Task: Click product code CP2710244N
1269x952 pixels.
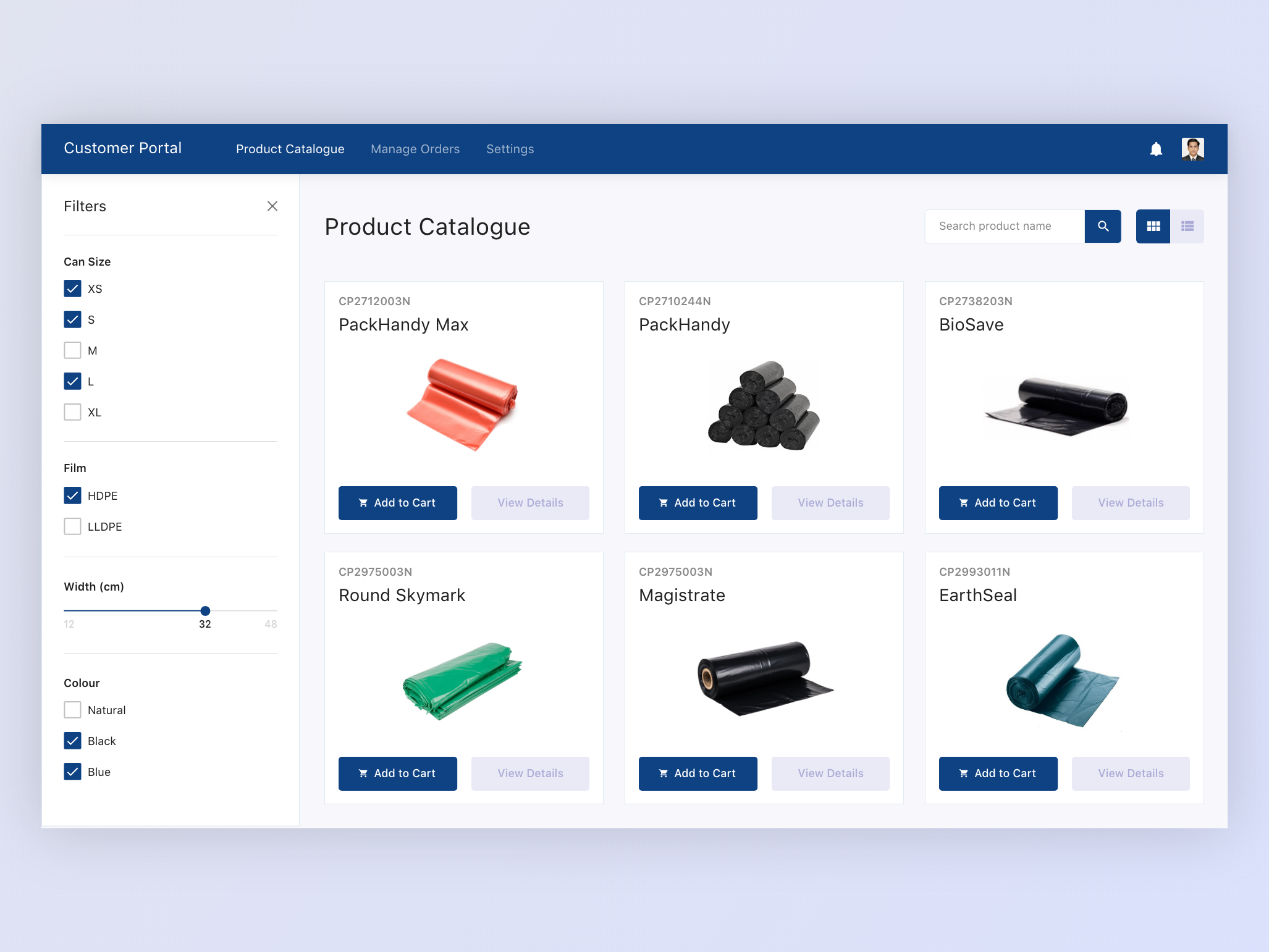Action: [x=675, y=301]
